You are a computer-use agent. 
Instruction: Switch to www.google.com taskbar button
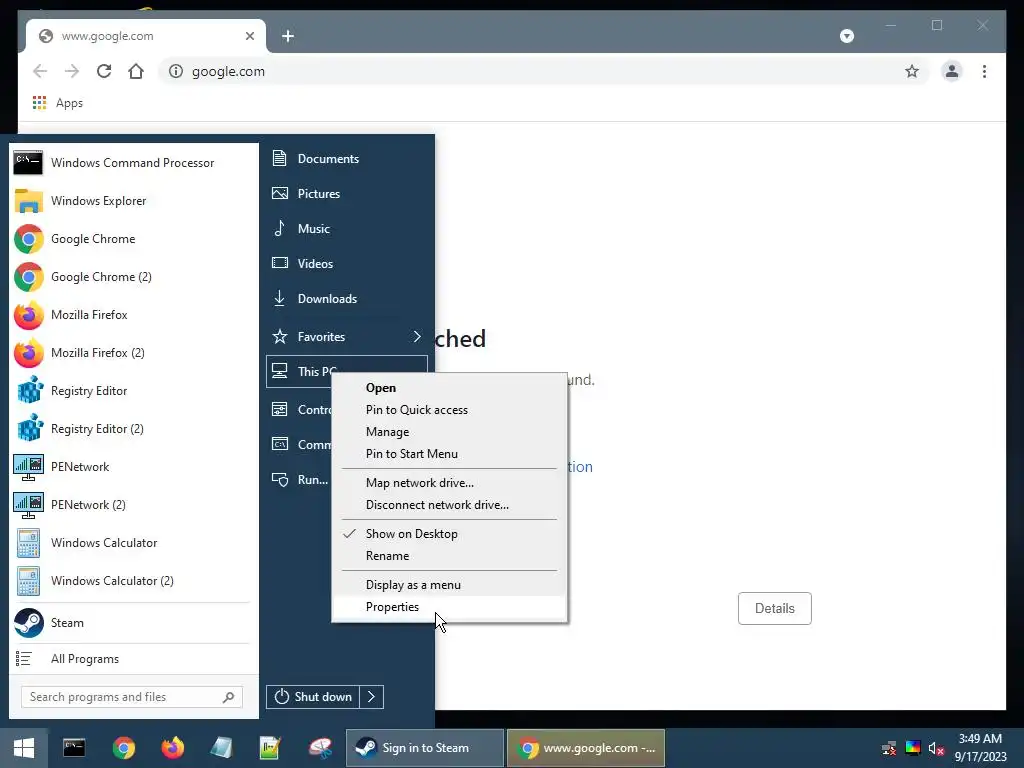pyautogui.click(x=586, y=748)
